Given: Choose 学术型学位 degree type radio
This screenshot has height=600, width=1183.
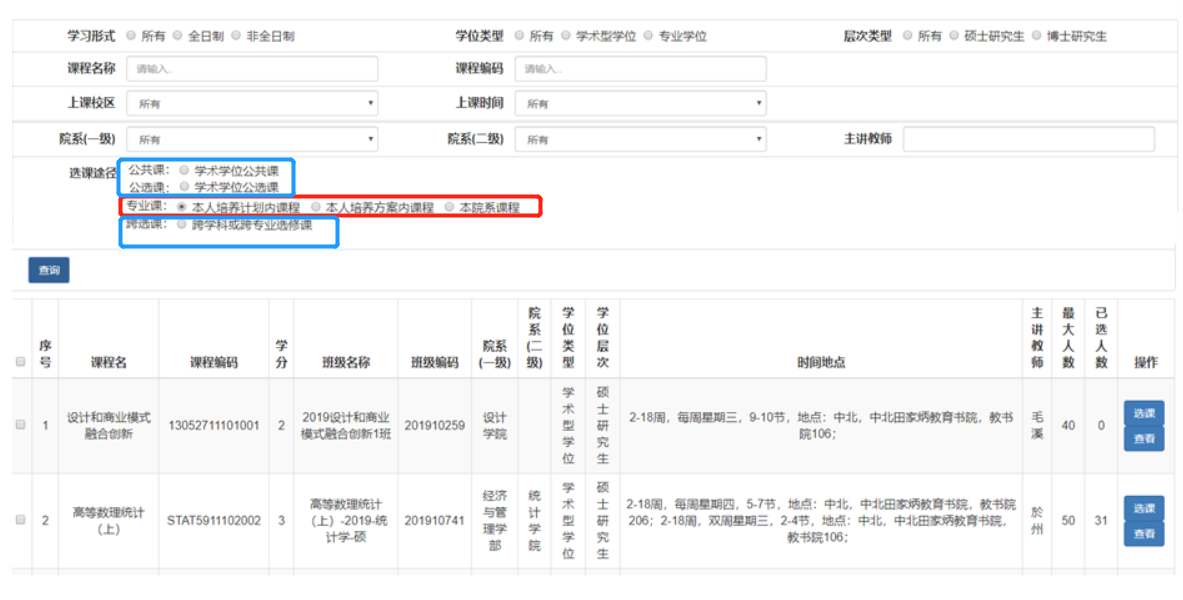Looking at the screenshot, I should tap(565, 36).
